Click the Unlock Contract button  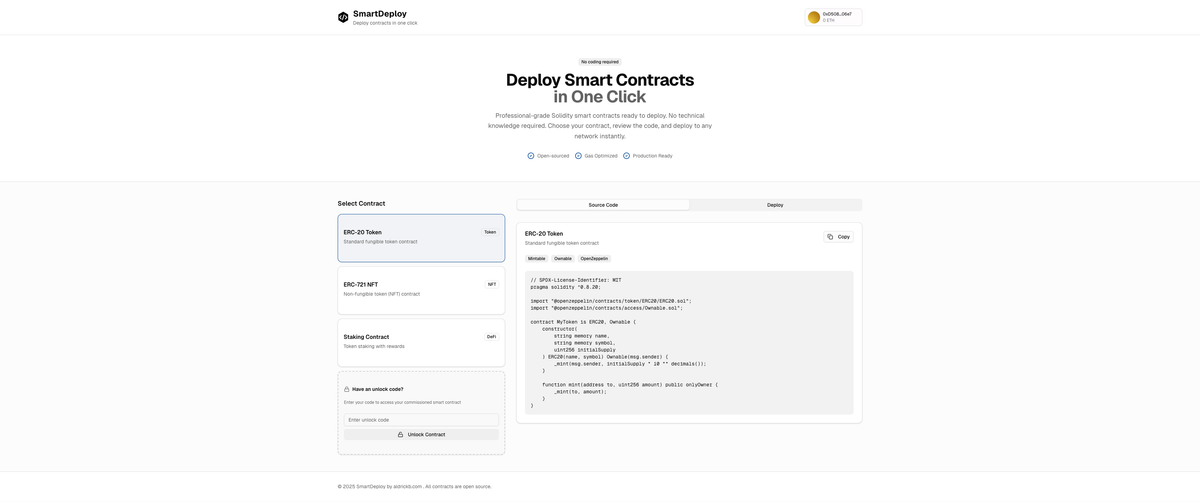coord(421,434)
